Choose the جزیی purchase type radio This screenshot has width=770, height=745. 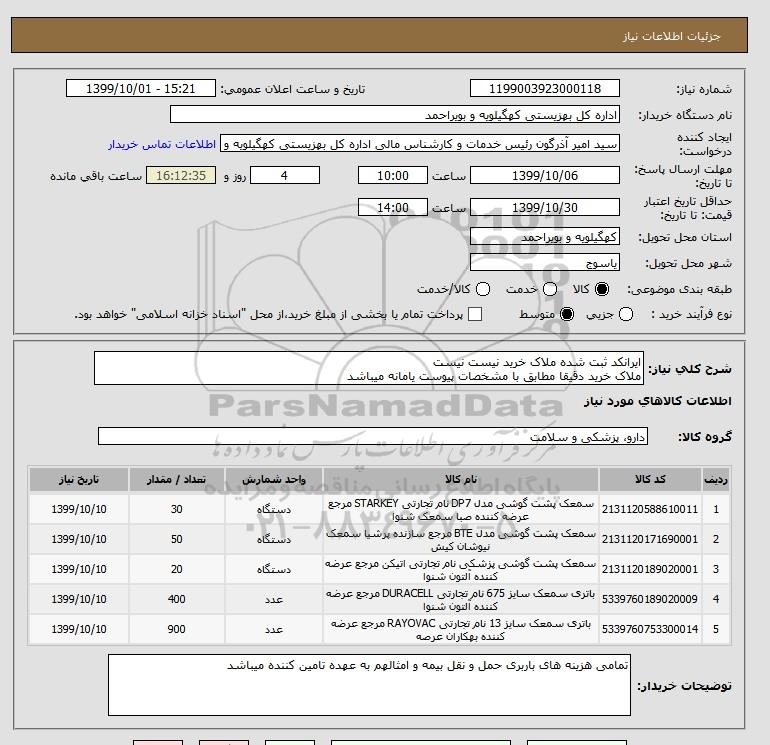pyautogui.click(x=626, y=314)
